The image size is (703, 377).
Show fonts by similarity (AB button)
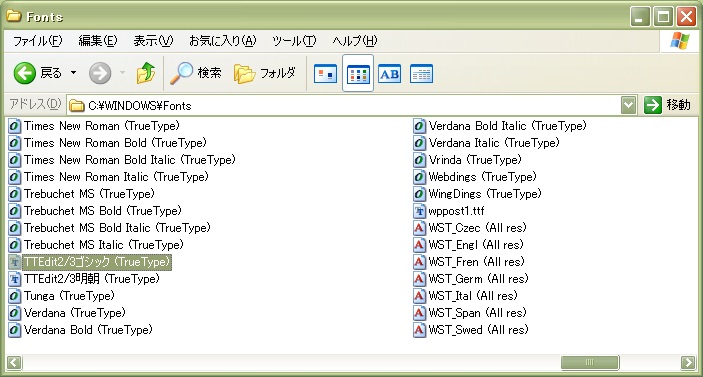[390, 74]
